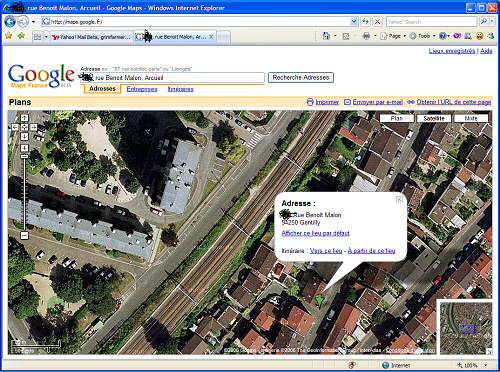Close the rue Benoit Malon tab

pyautogui.click(x=211, y=37)
